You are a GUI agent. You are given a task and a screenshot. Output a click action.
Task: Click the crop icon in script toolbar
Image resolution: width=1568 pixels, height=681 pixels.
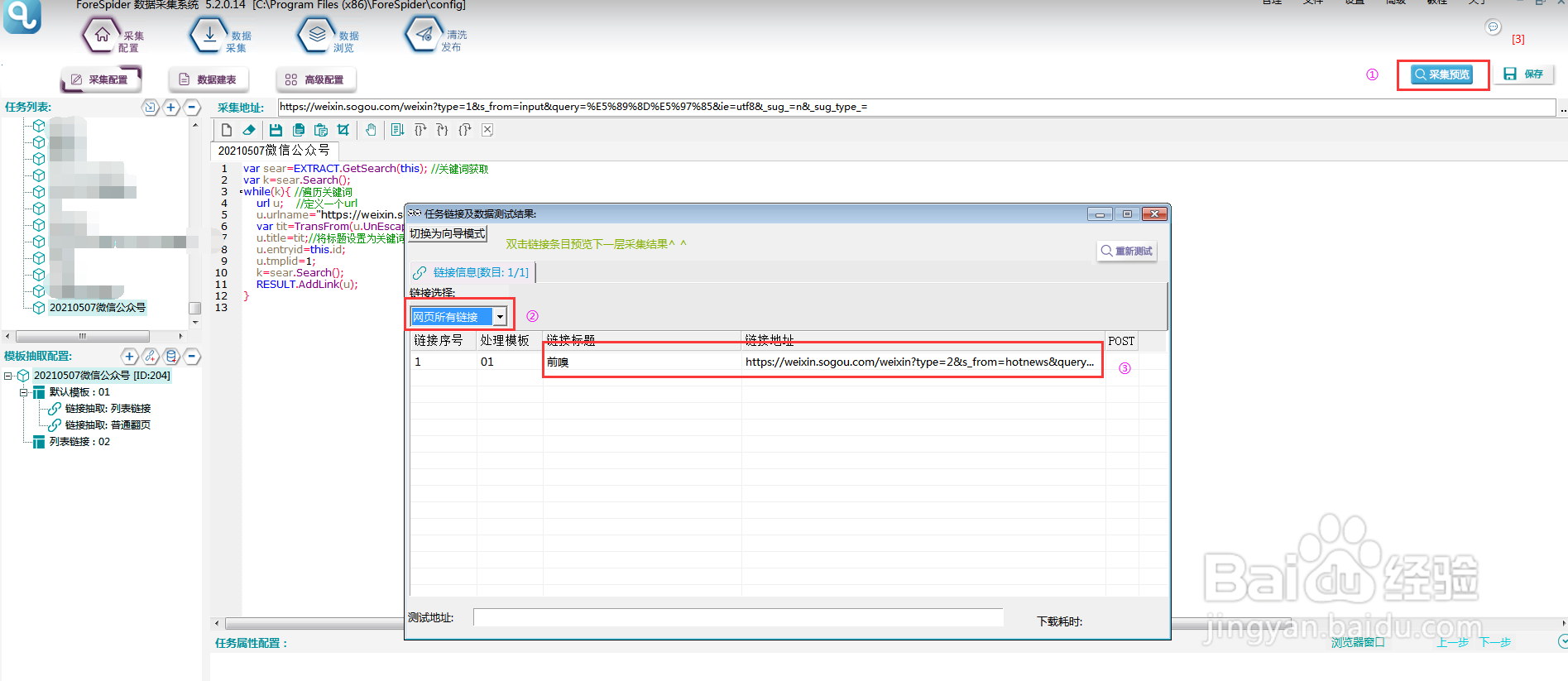pyautogui.click(x=343, y=130)
